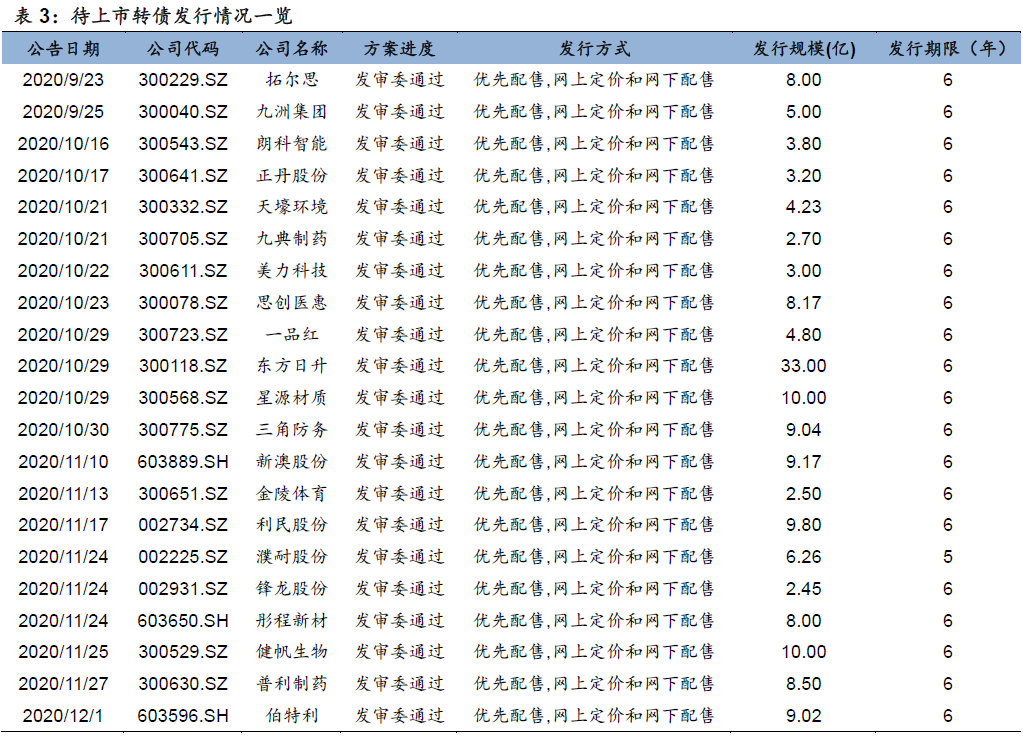Select company name 拓尔思
This screenshot has width=1023, height=737.
[x=292, y=80]
